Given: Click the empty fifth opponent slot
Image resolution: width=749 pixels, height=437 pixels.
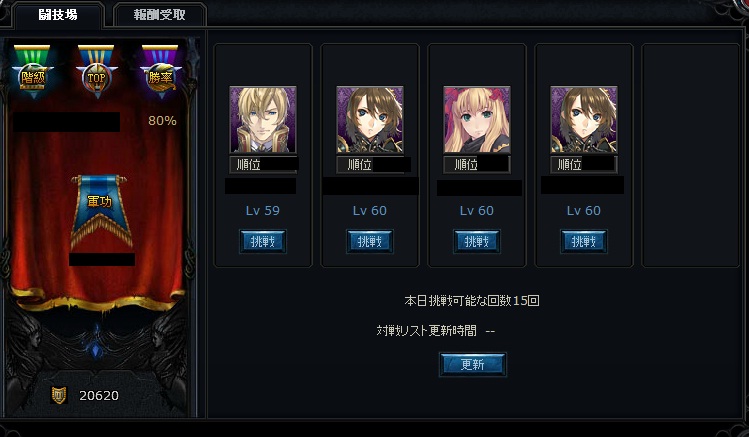Looking at the screenshot, I should (x=691, y=155).
